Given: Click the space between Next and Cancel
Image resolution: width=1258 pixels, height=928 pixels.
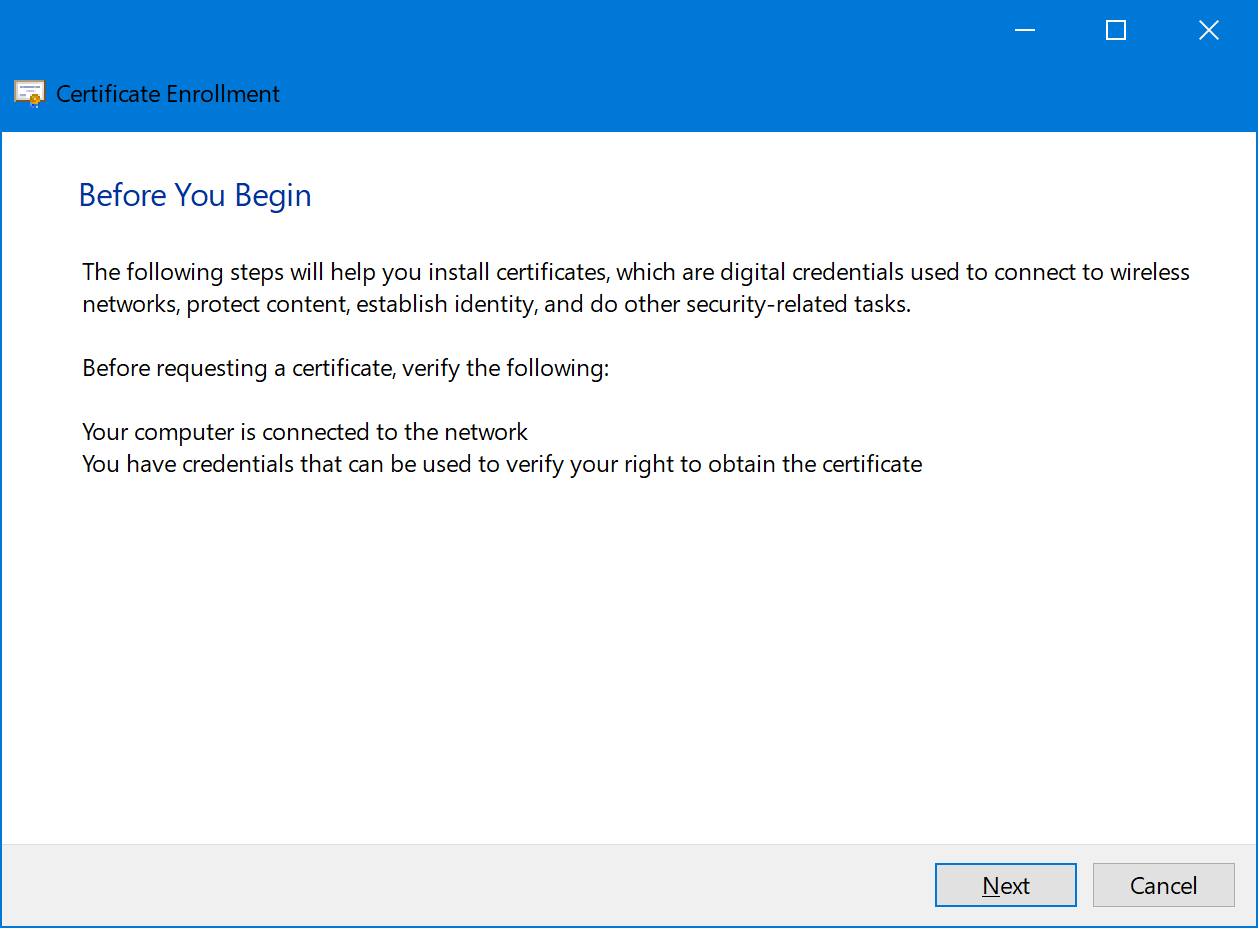Looking at the screenshot, I should coord(1085,885).
